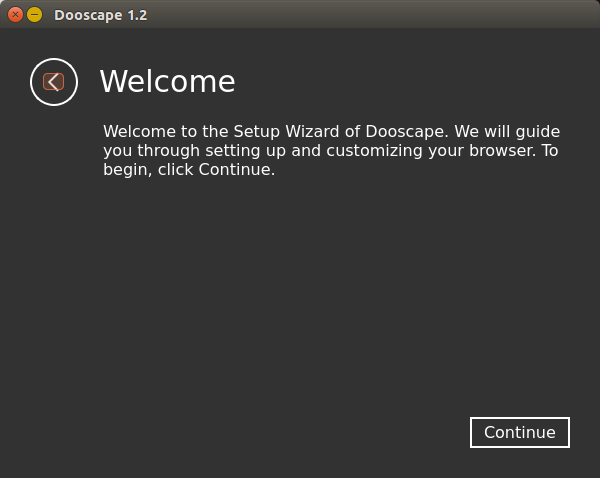Click the Dooscape 1.2 title text

pos(101,15)
